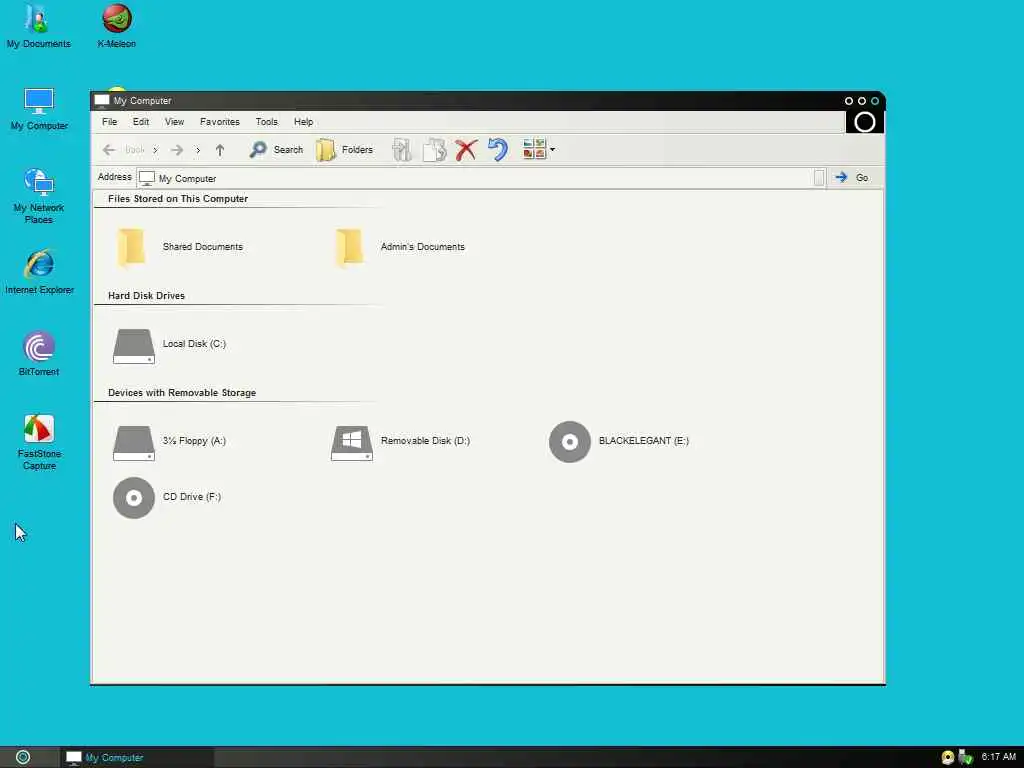Open the Forward history dropdown arrow
The height and width of the screenshot is (768, 1024).
[x=198, y=150]
